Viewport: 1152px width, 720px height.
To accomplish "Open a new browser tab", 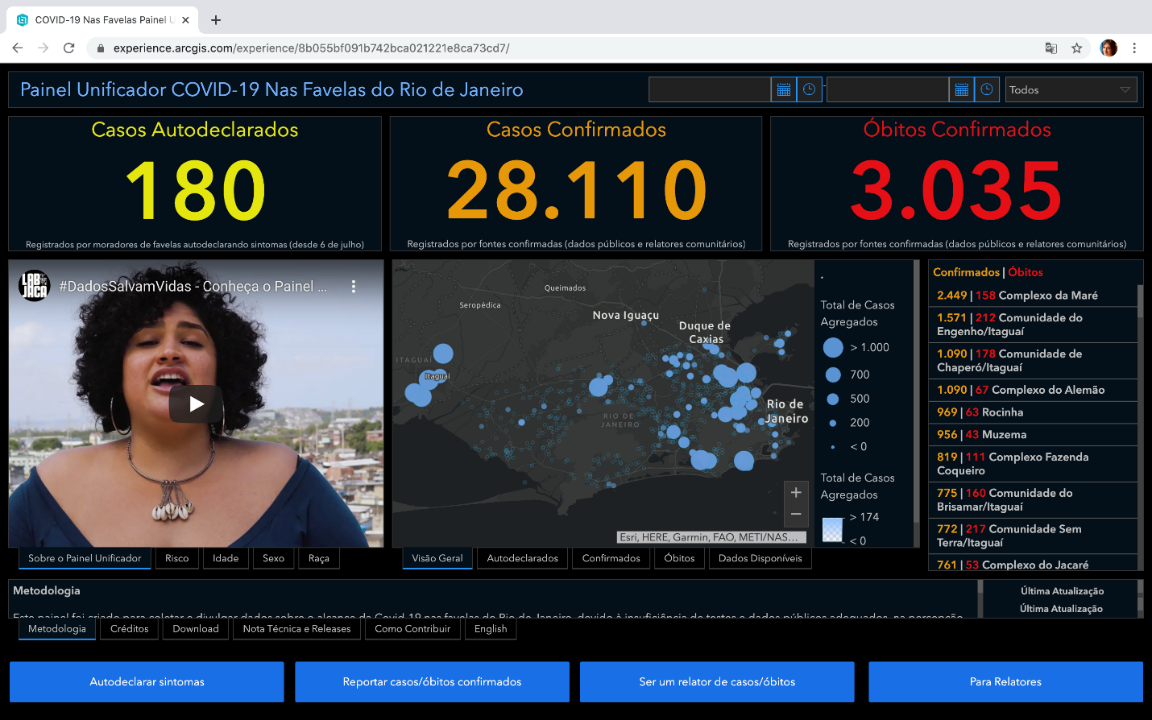I will click(215, 20).
